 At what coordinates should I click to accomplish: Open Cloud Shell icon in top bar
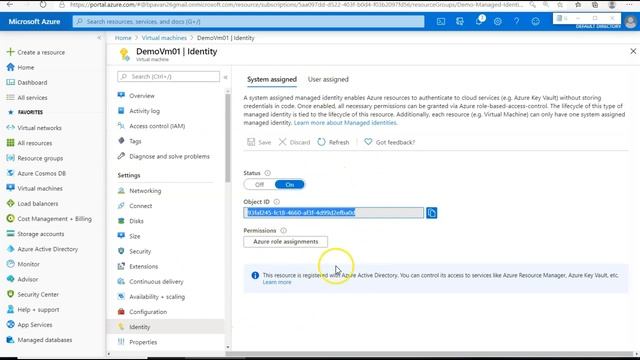coord(441,22)
